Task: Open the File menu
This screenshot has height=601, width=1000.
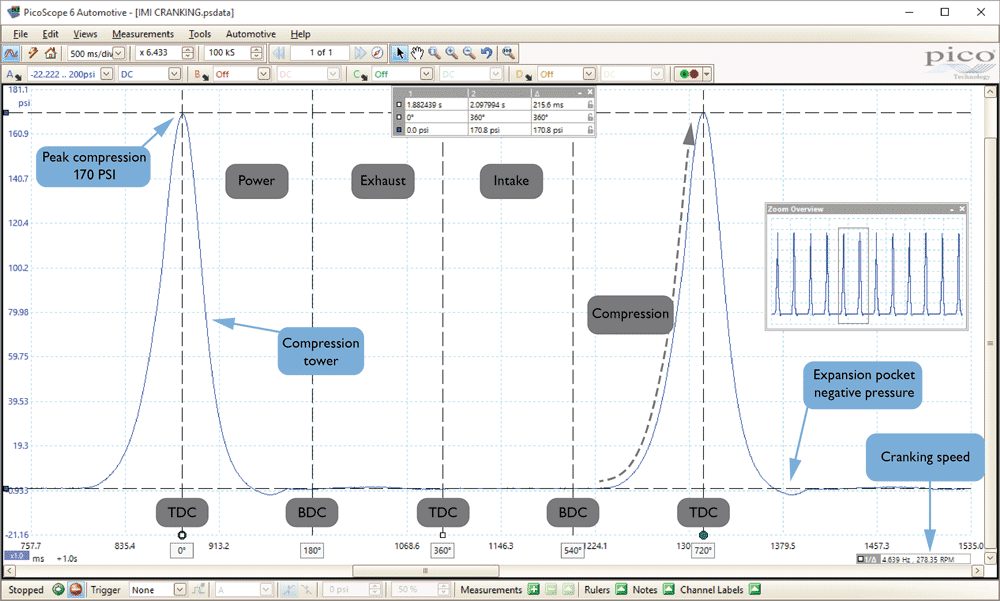Action: (20, 34)
